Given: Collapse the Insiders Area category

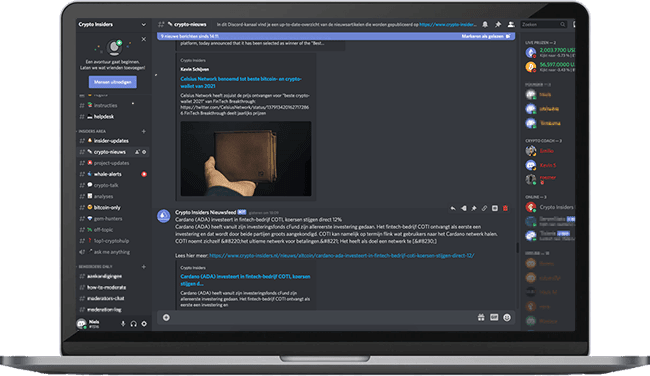Looking at the screenshot, I should click(x=92, y=131).
